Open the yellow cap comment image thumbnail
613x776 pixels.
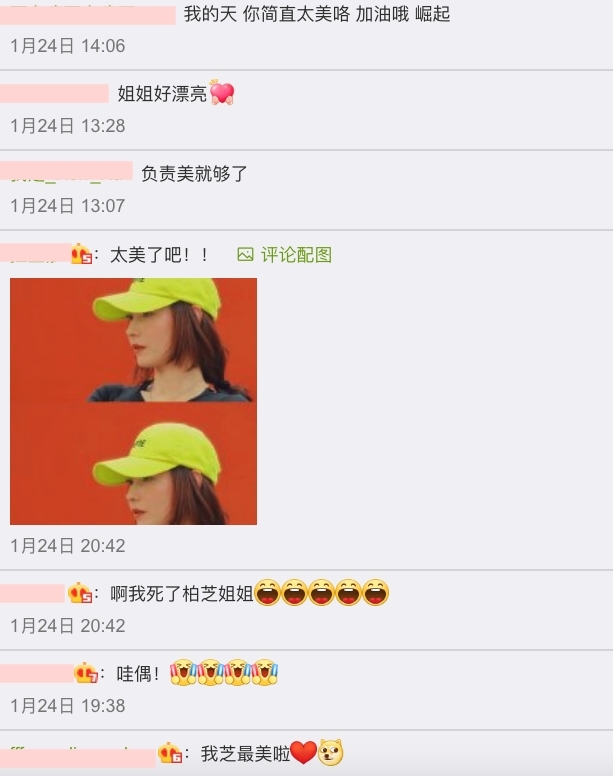click(134, 401)
